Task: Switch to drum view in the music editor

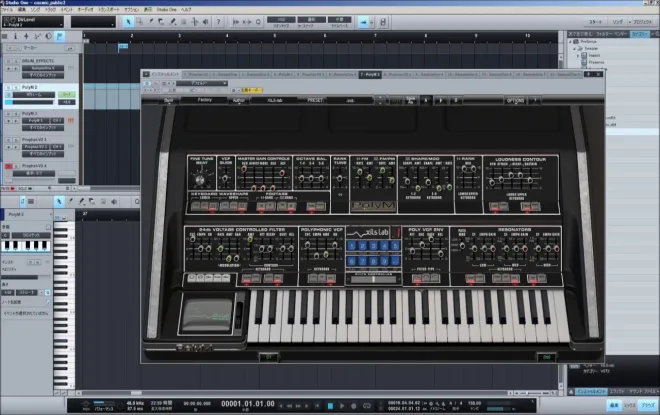Action: click(31, 202)
